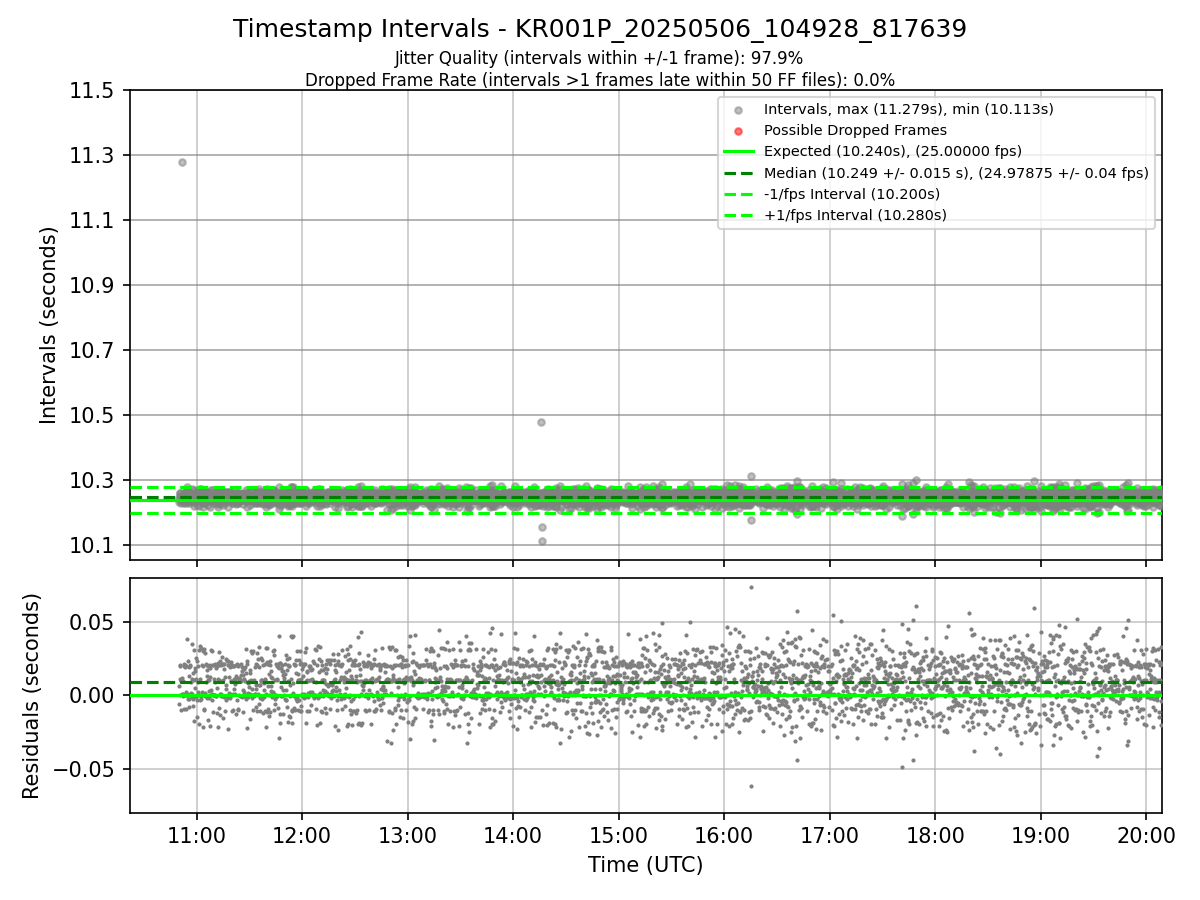
Task: Select the highest residual point above 0.05 near 16:15
Action: click(751, 587)
